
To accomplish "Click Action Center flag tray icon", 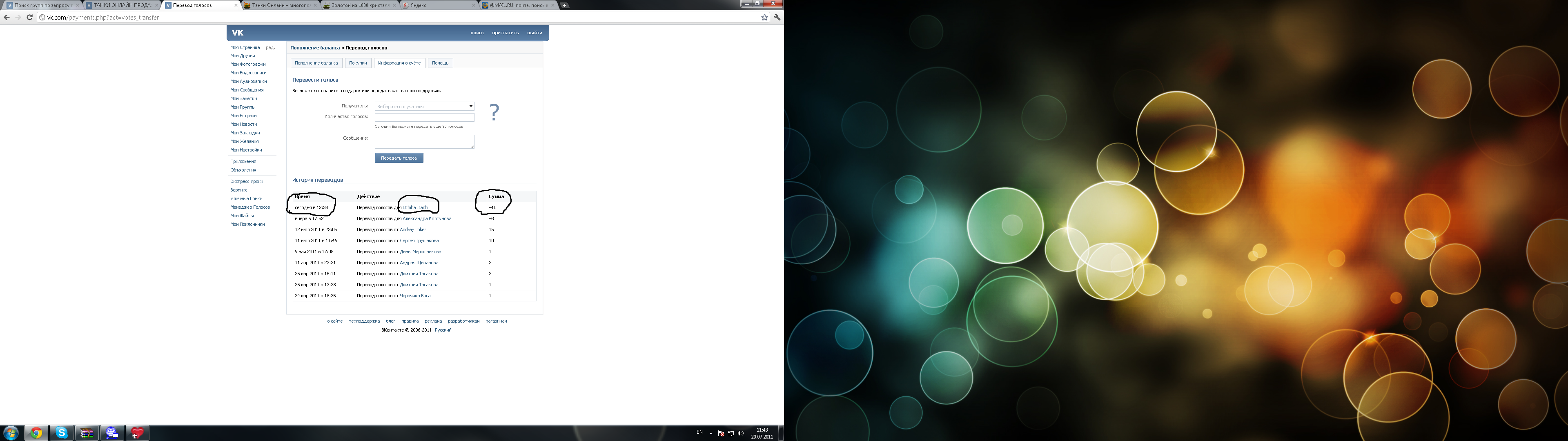I will click(721, 433).
